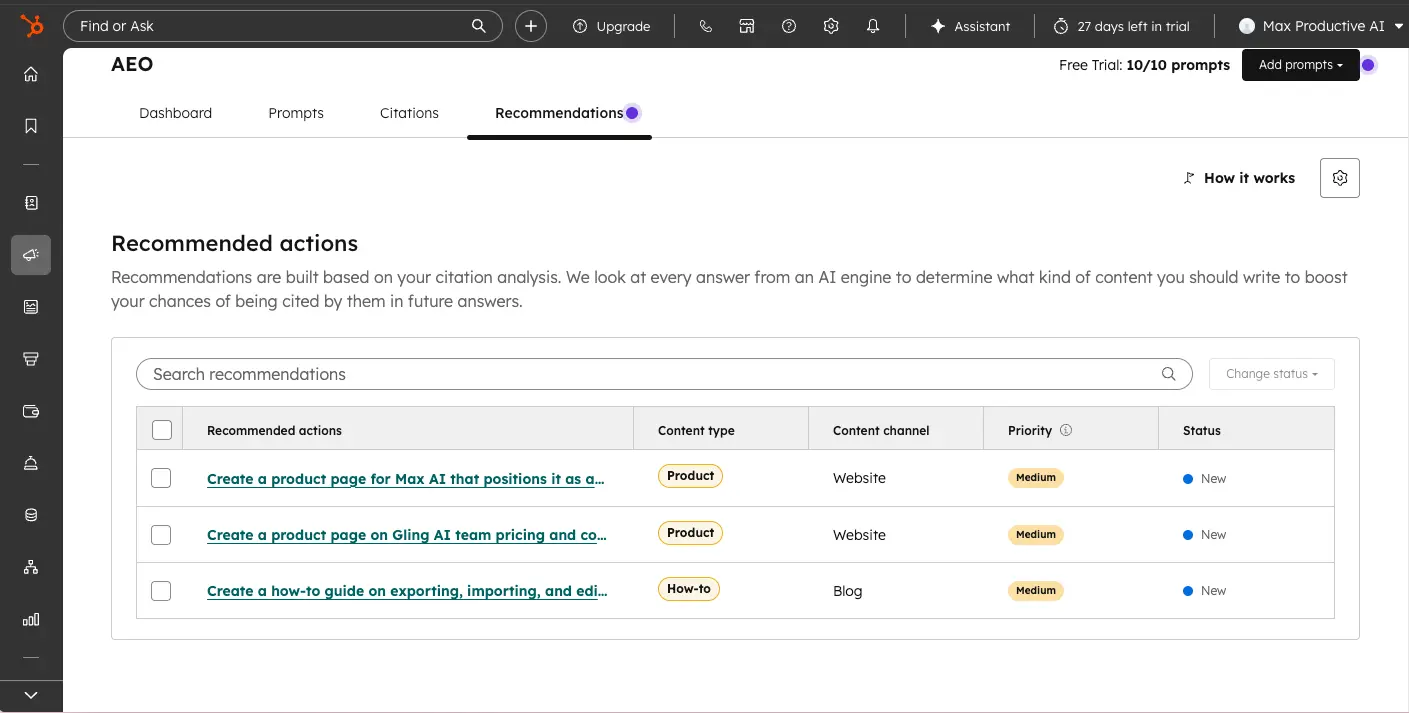Switch to the Prompts tab

(x=296, y=113)
